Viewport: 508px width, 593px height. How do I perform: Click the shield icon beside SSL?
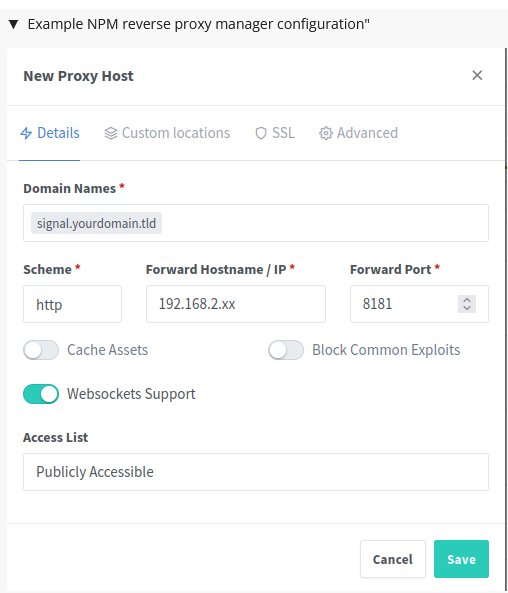pyautogui.click(x=261, y=133)
